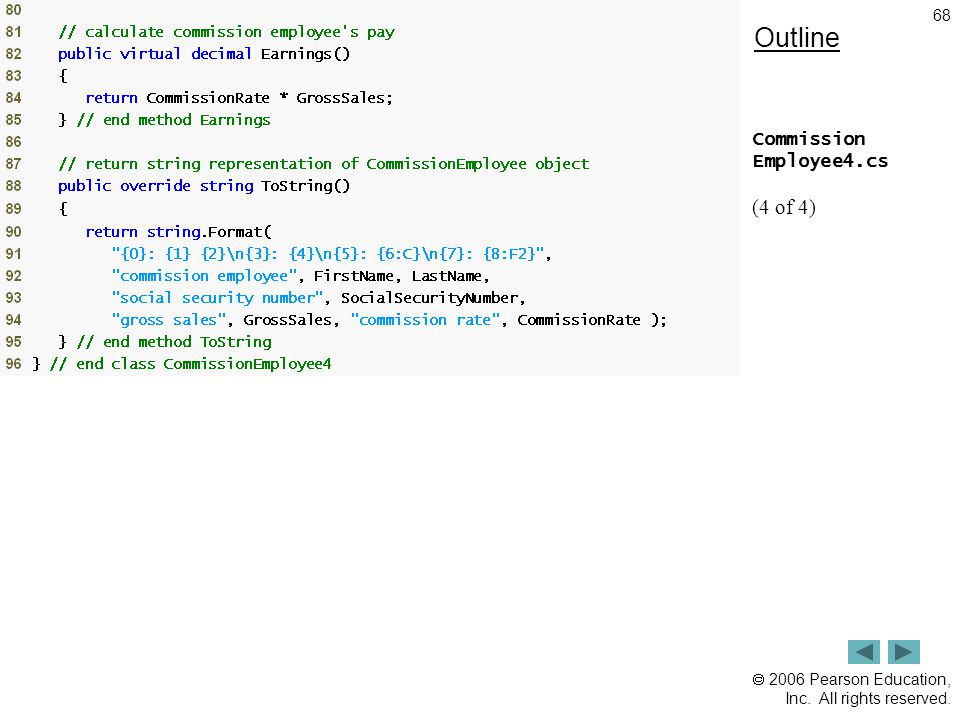Click FirstName argument on line 92
Screen dimensions: 960x720
(x=353, y=276)
